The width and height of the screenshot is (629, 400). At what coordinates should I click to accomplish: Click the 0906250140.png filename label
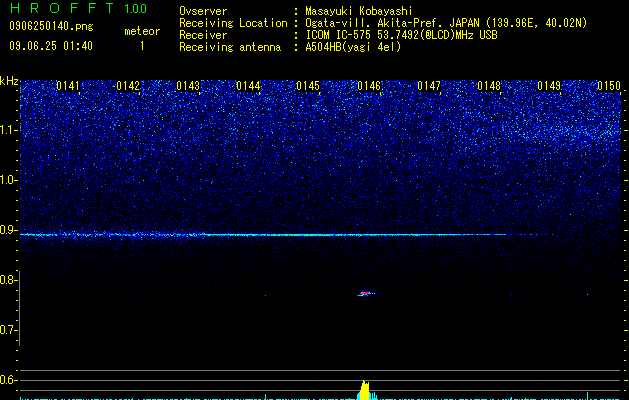click(x=51, y=26)
